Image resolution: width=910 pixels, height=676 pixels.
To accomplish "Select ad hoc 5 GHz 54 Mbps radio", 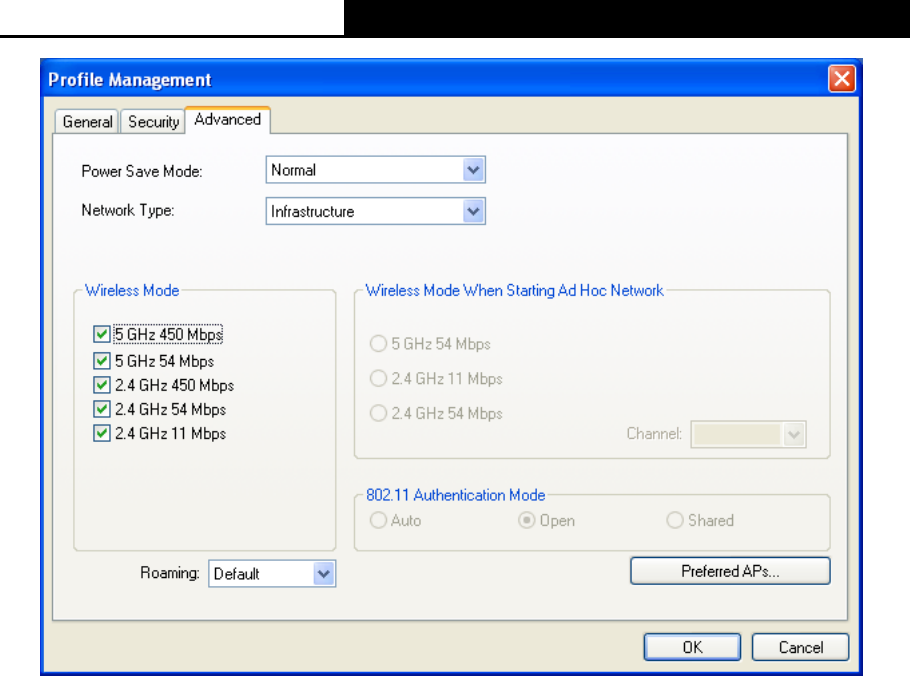I will 378,344.
